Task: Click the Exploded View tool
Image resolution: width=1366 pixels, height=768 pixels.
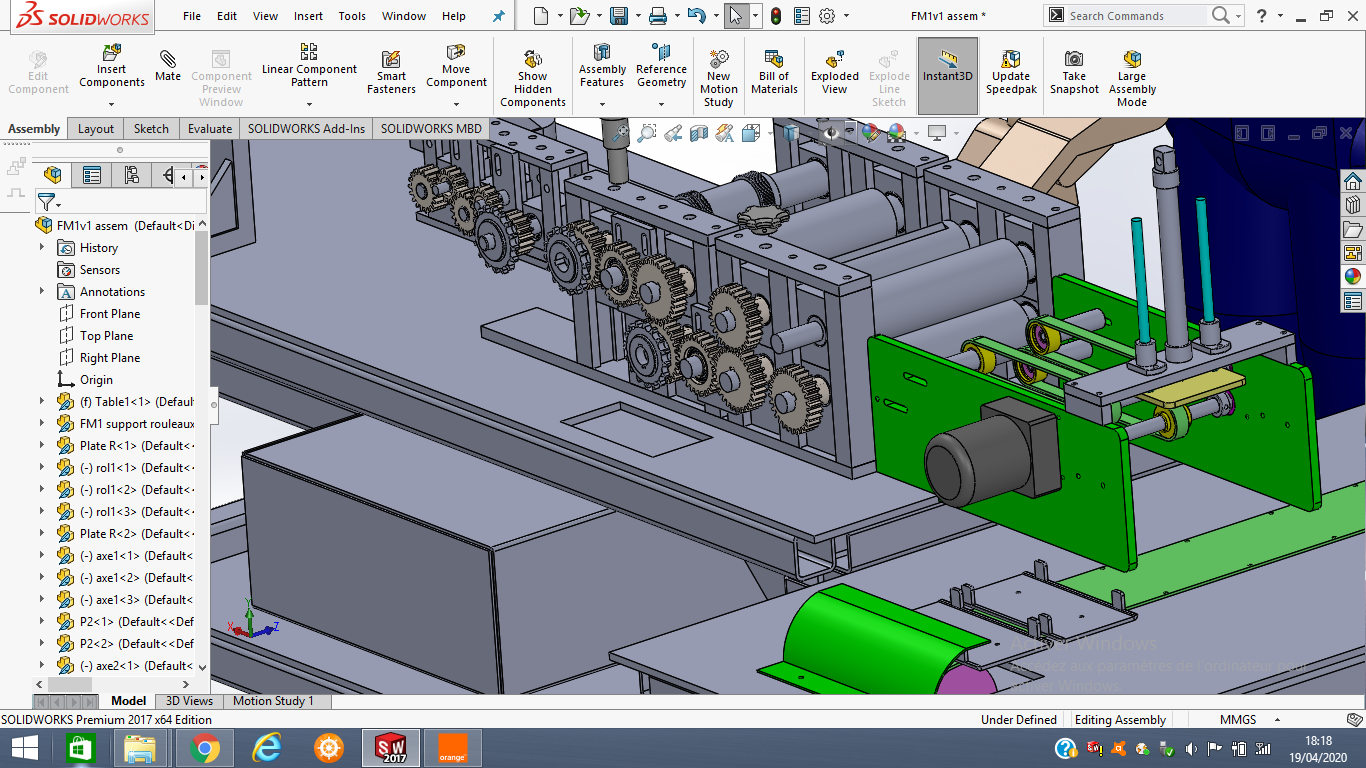Action: [835, 73]
